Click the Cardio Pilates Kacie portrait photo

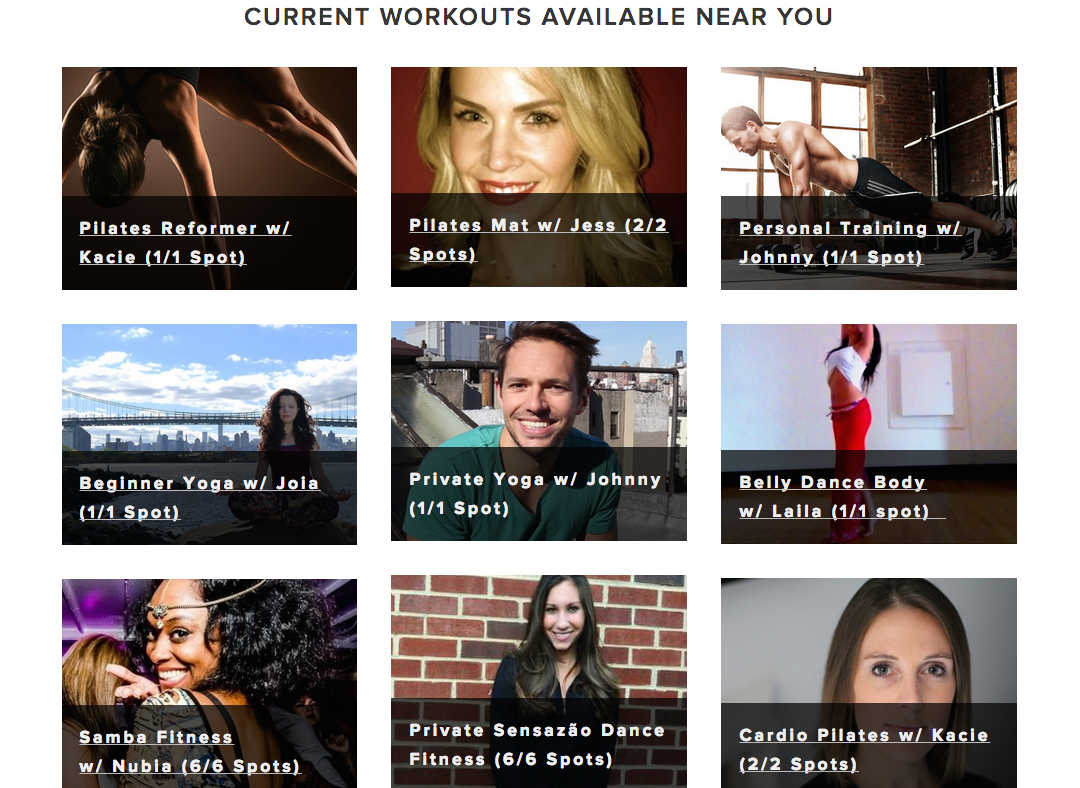point(869,641)
